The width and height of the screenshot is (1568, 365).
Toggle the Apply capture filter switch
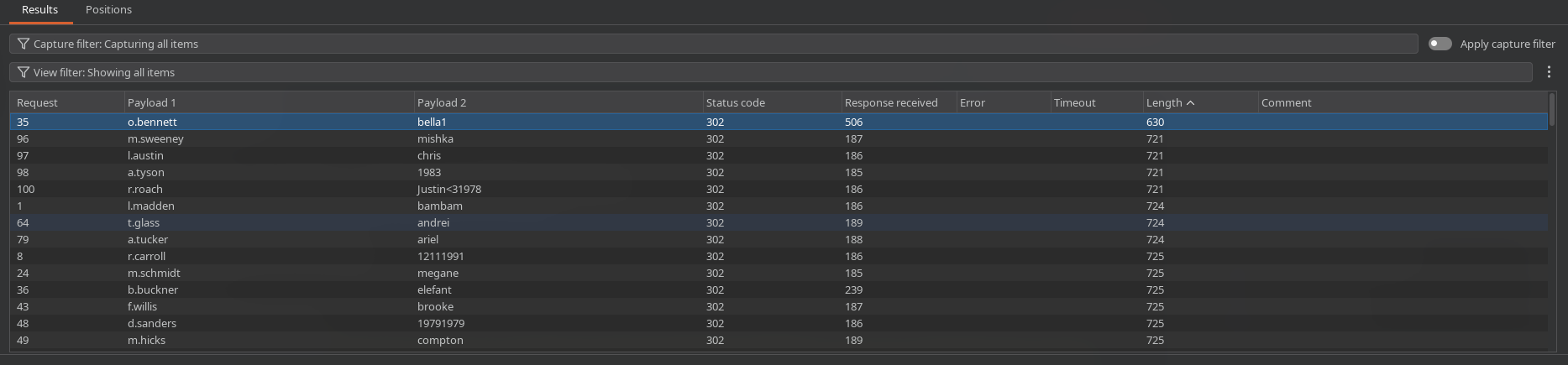(x=1440, y=44)
